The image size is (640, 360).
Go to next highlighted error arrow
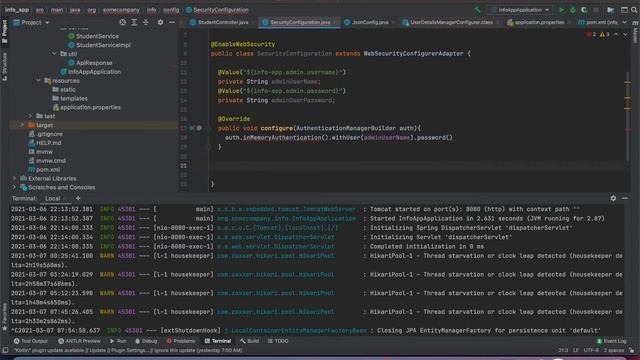click(625, 34)
